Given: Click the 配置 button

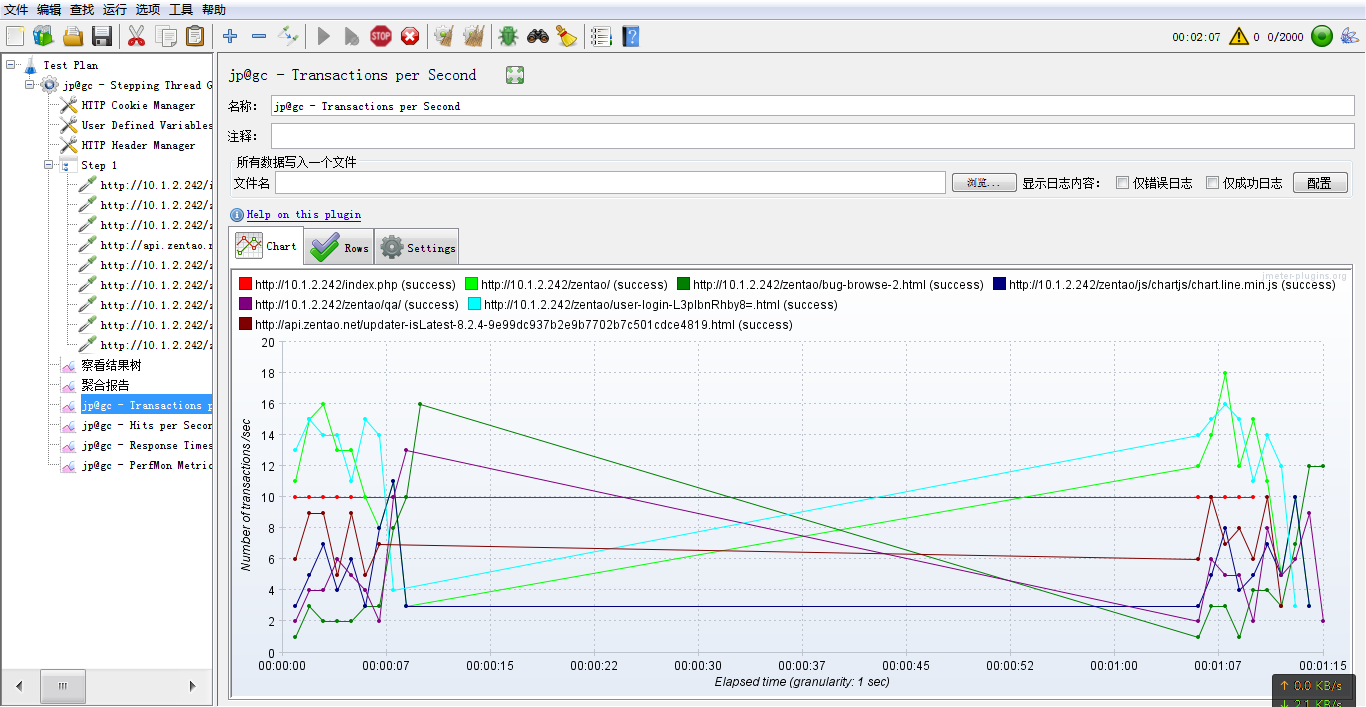Looking at the screenshot, I should [1320, 183].
